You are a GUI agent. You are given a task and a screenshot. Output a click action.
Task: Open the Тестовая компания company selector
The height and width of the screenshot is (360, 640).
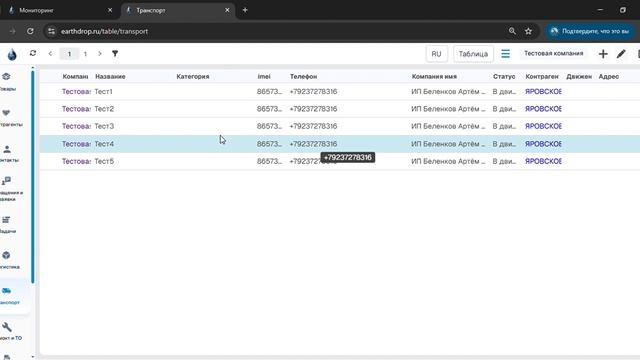point(553,53)
